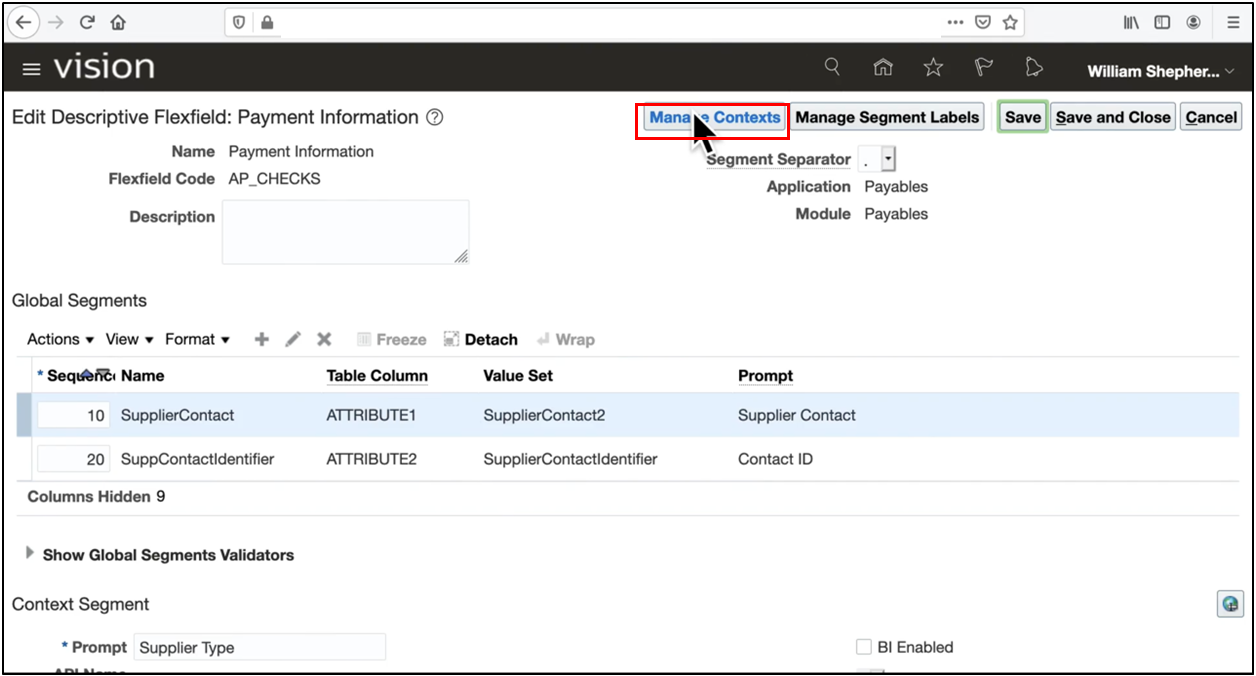This screenshot has width=1256, height=676.
Task: Add a global segment with plus icon
Action: click(261, 339)
